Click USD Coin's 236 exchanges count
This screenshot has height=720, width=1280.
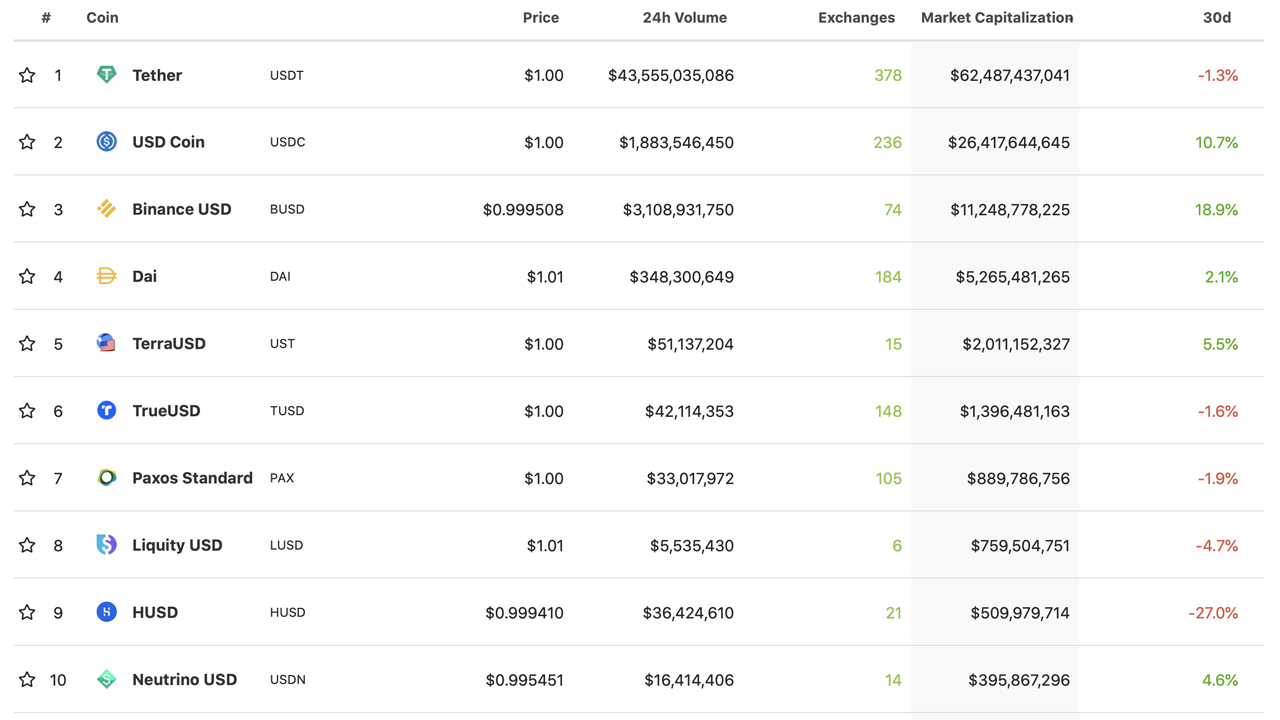pos(888,142)
